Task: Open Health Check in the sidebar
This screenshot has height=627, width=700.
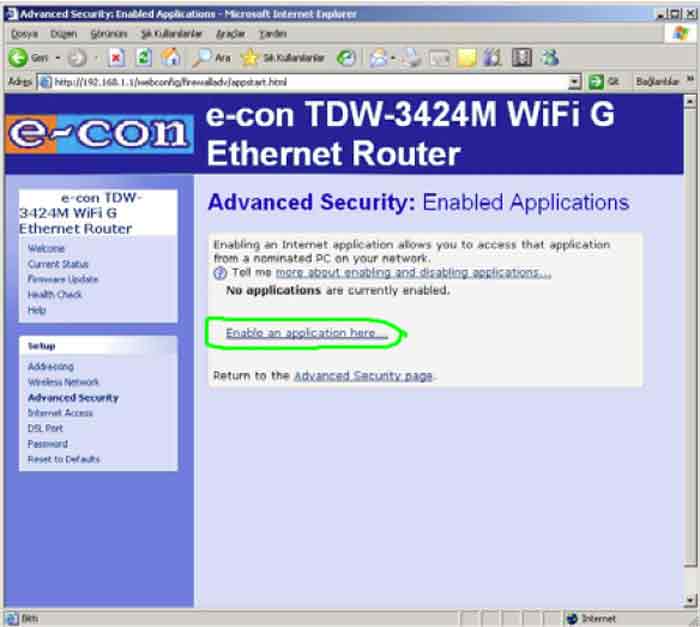Action: tap(54, 295)
